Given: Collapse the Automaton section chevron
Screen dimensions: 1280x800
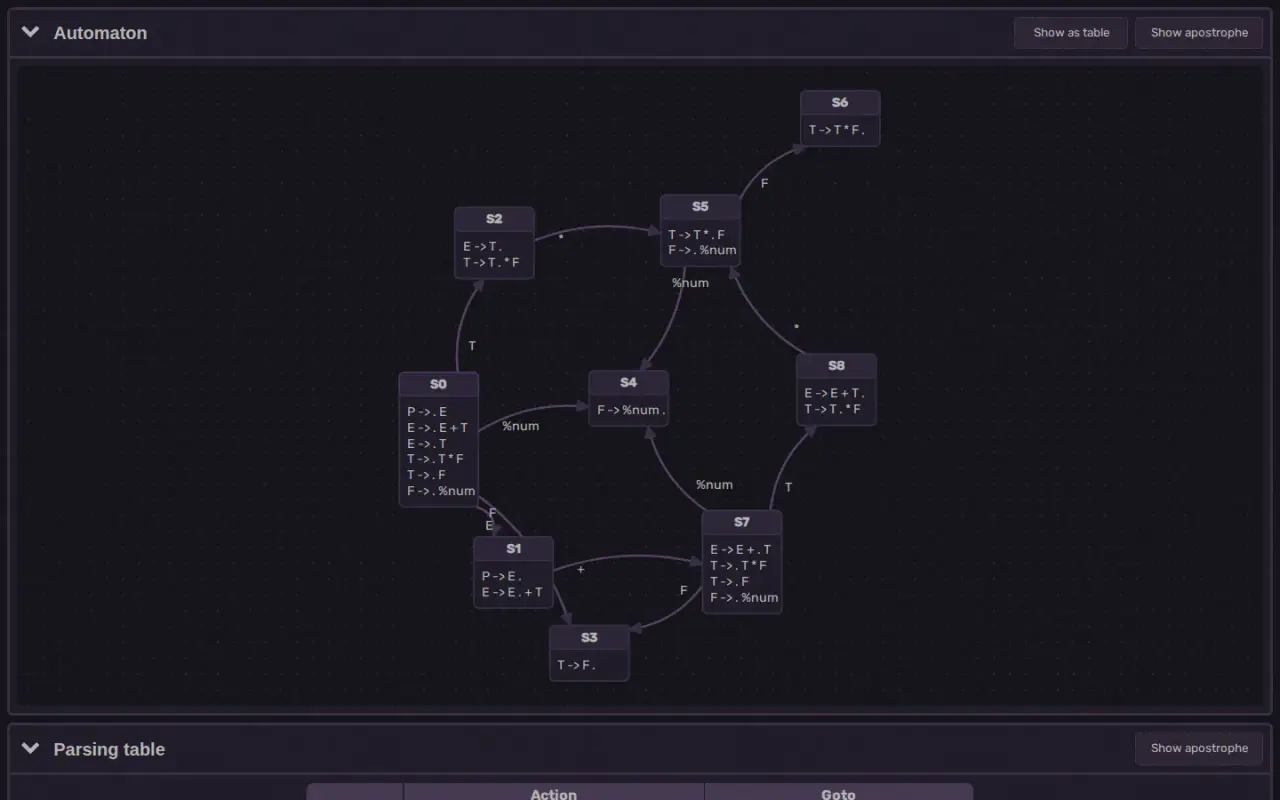Looking at the screenshot, I should tap(31, 32).
